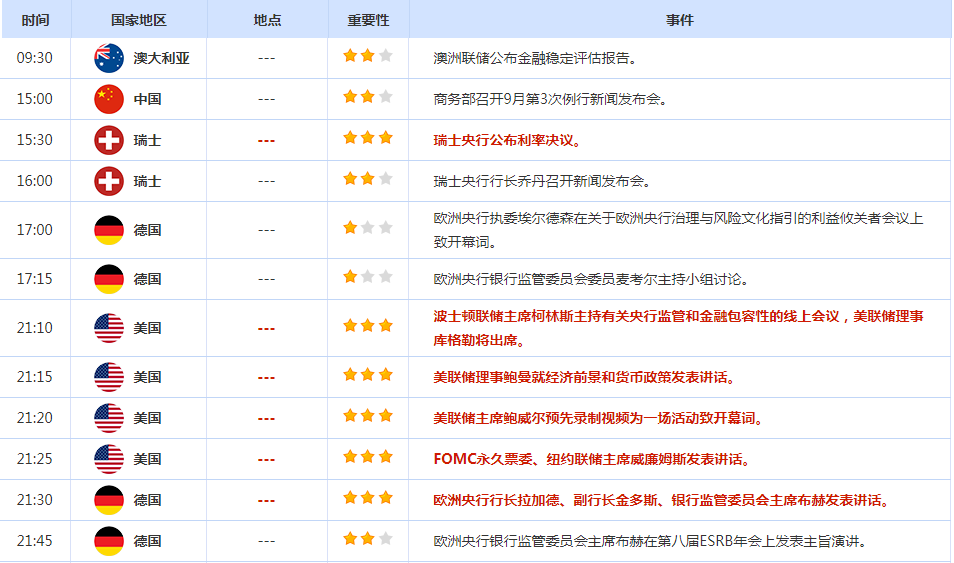
Task: Click 德国 label in the 21:45 row
Action: (x=147, y=542)
